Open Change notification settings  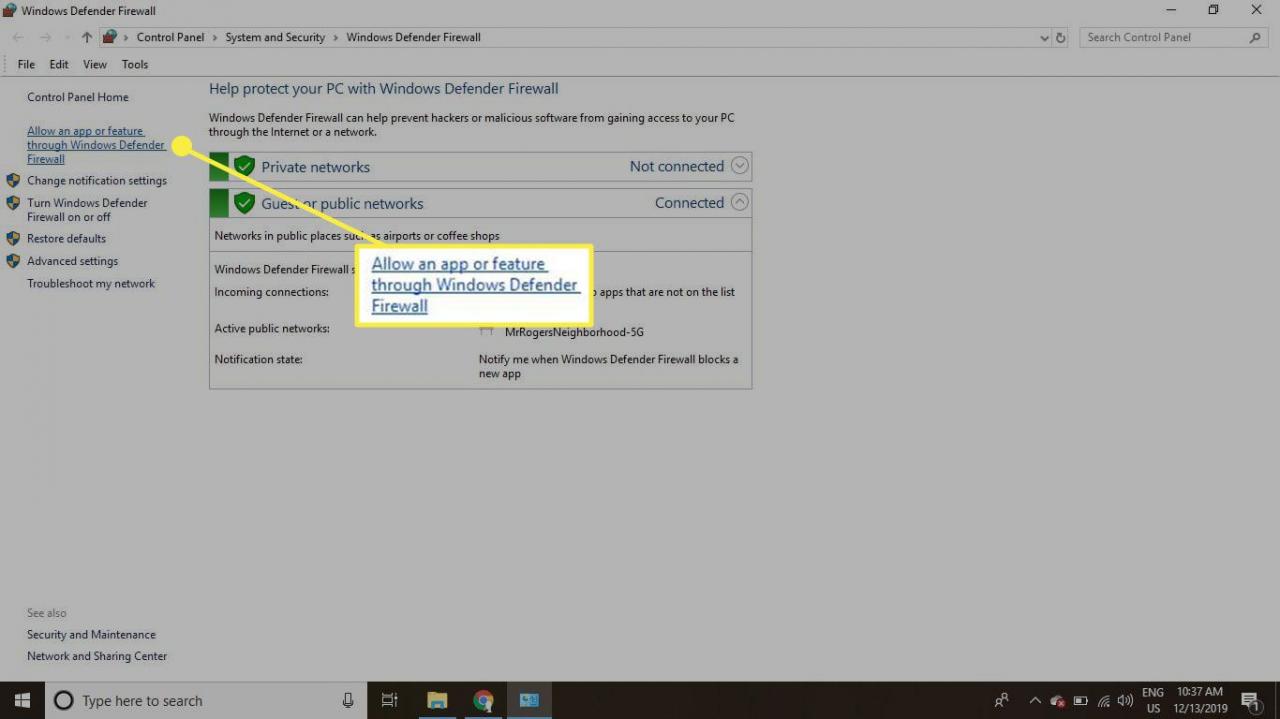click(97, 181)
